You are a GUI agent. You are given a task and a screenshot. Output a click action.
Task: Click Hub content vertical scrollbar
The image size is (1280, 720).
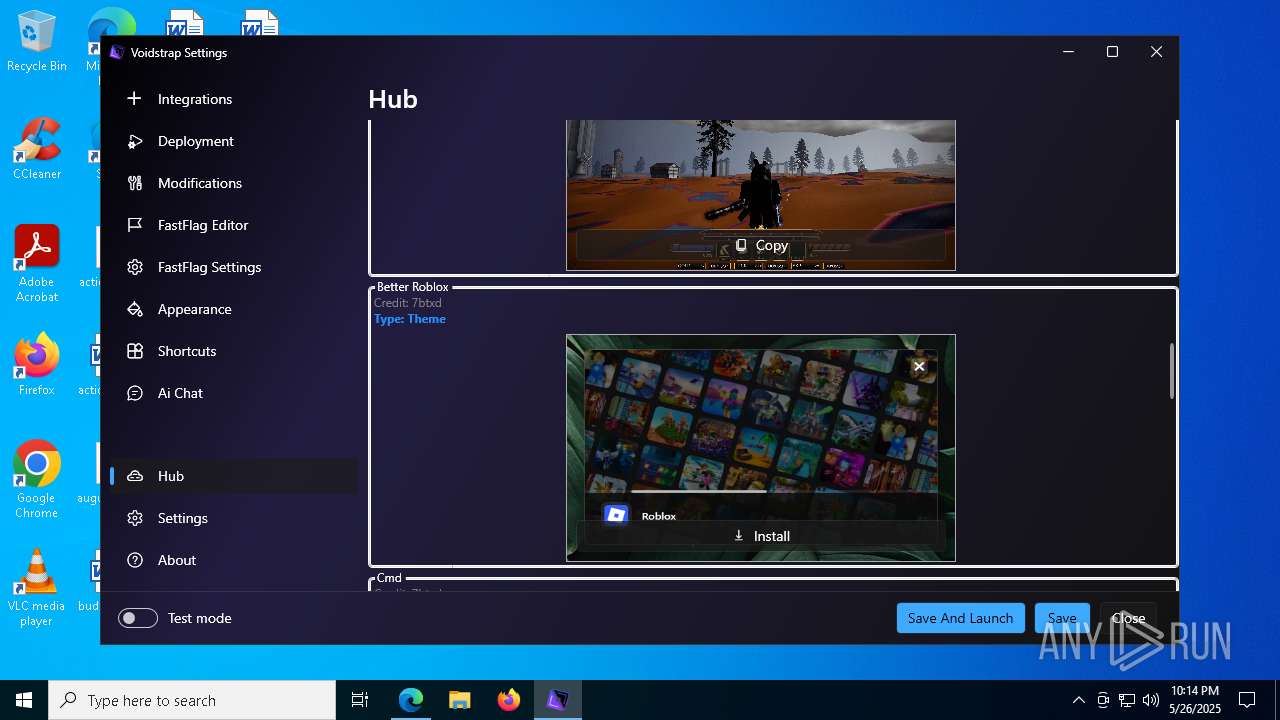[x=1171, y=372]
